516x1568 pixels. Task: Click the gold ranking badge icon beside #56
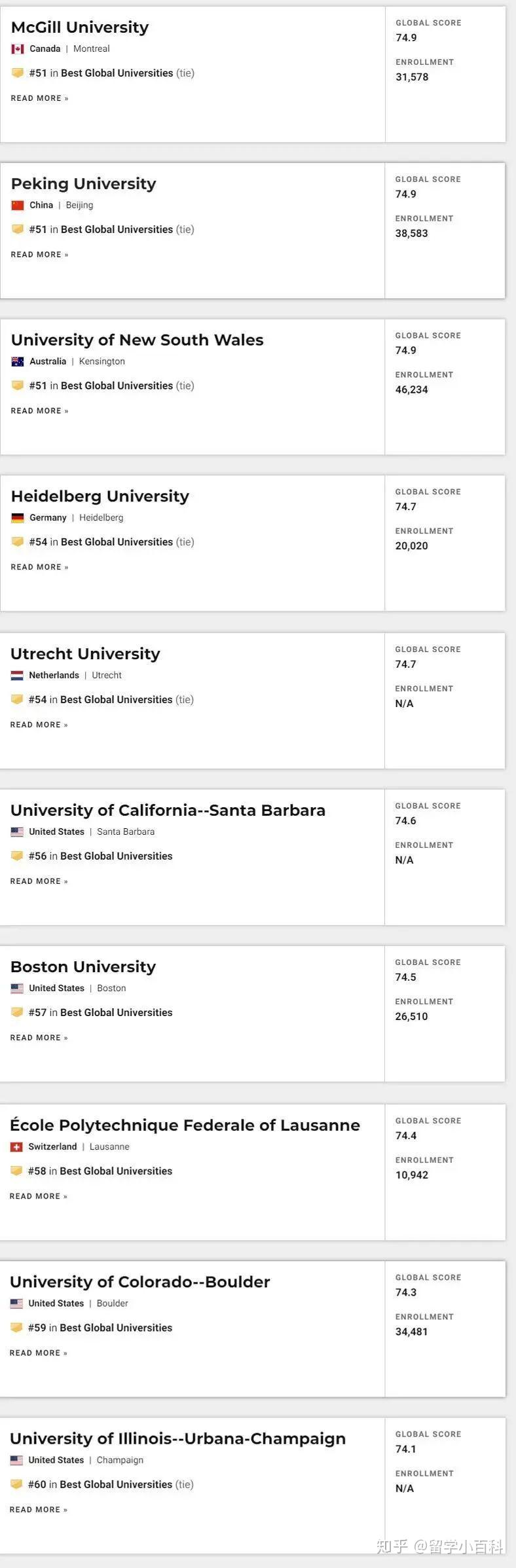point(17,856)
